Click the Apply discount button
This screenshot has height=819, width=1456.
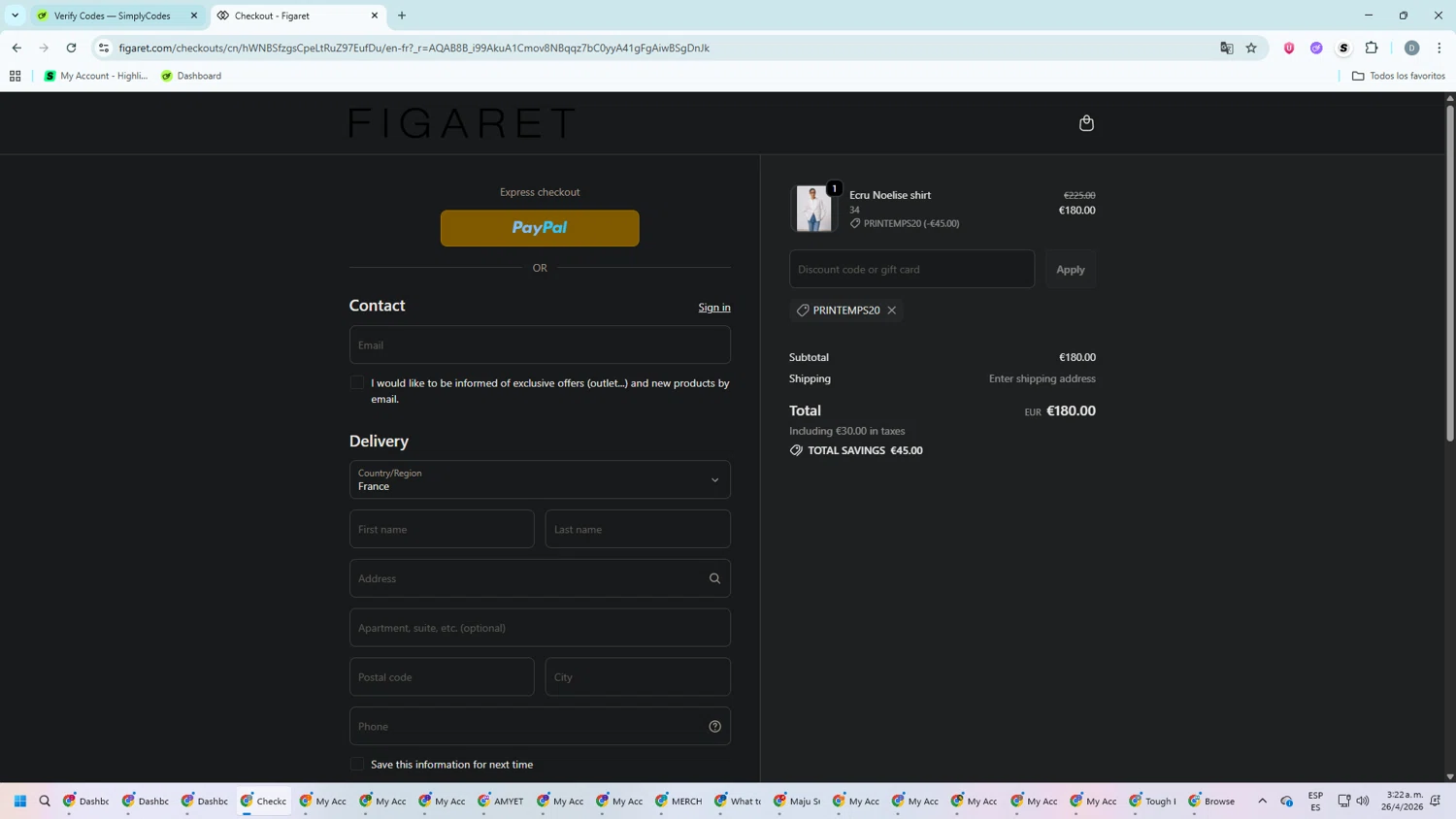click(1071, 270)
